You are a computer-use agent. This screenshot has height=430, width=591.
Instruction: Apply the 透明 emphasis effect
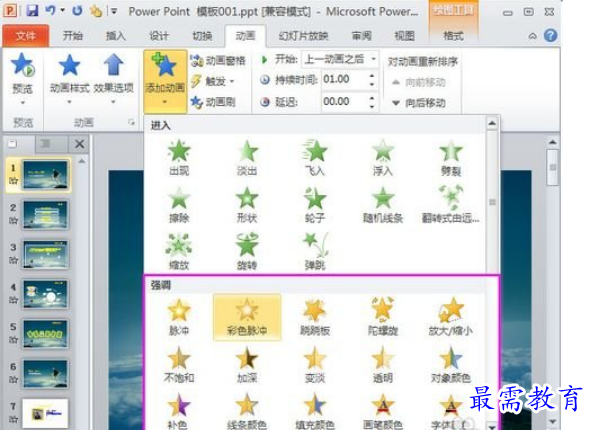click(x=383, y=364)
